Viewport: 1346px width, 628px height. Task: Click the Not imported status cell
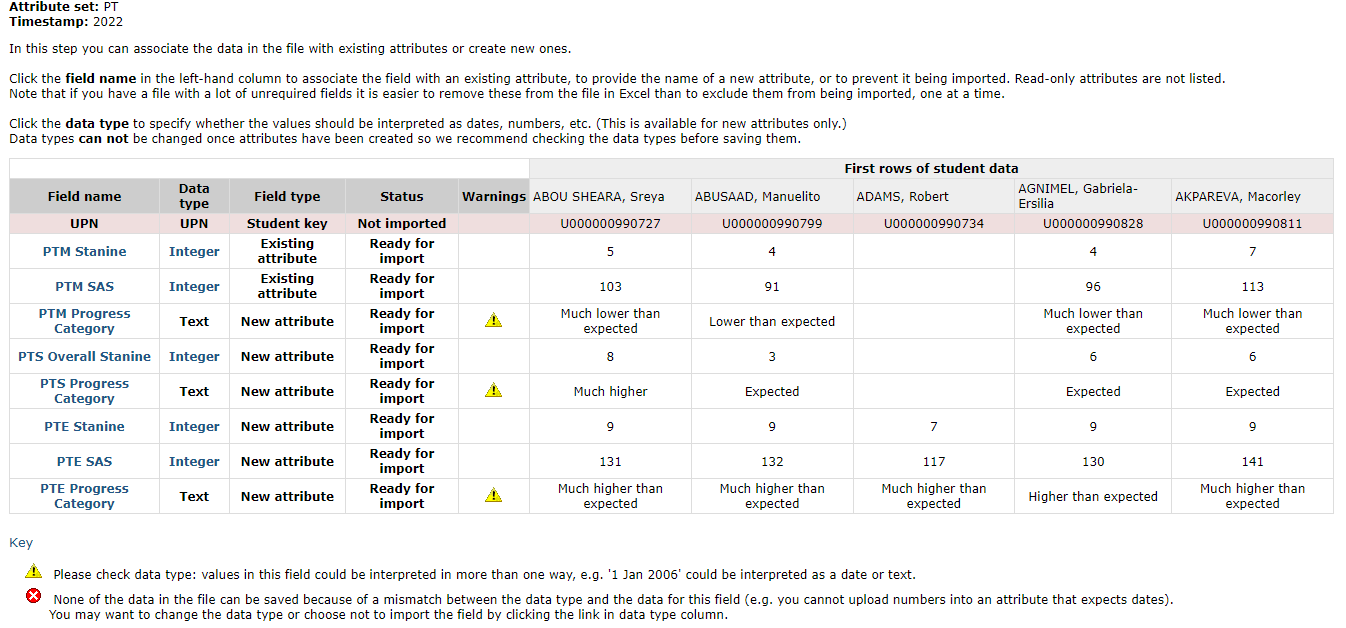(402, 223)
